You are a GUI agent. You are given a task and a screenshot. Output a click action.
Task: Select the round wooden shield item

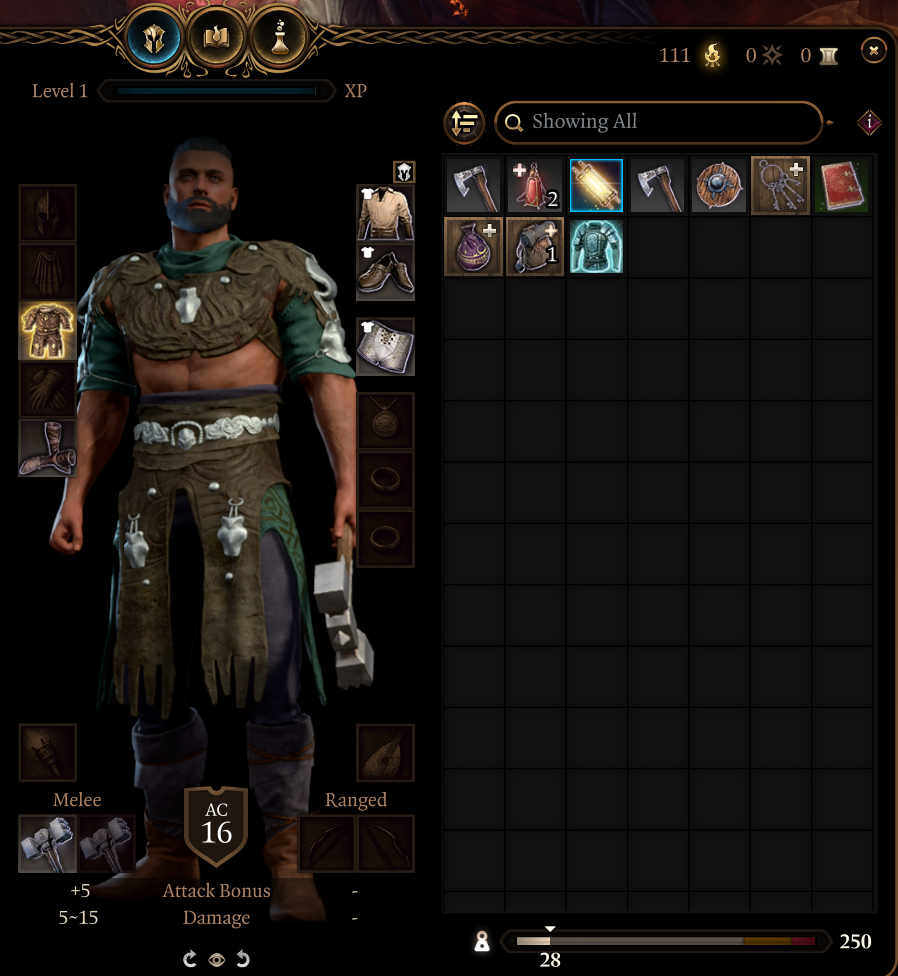[x=718, y=185]
